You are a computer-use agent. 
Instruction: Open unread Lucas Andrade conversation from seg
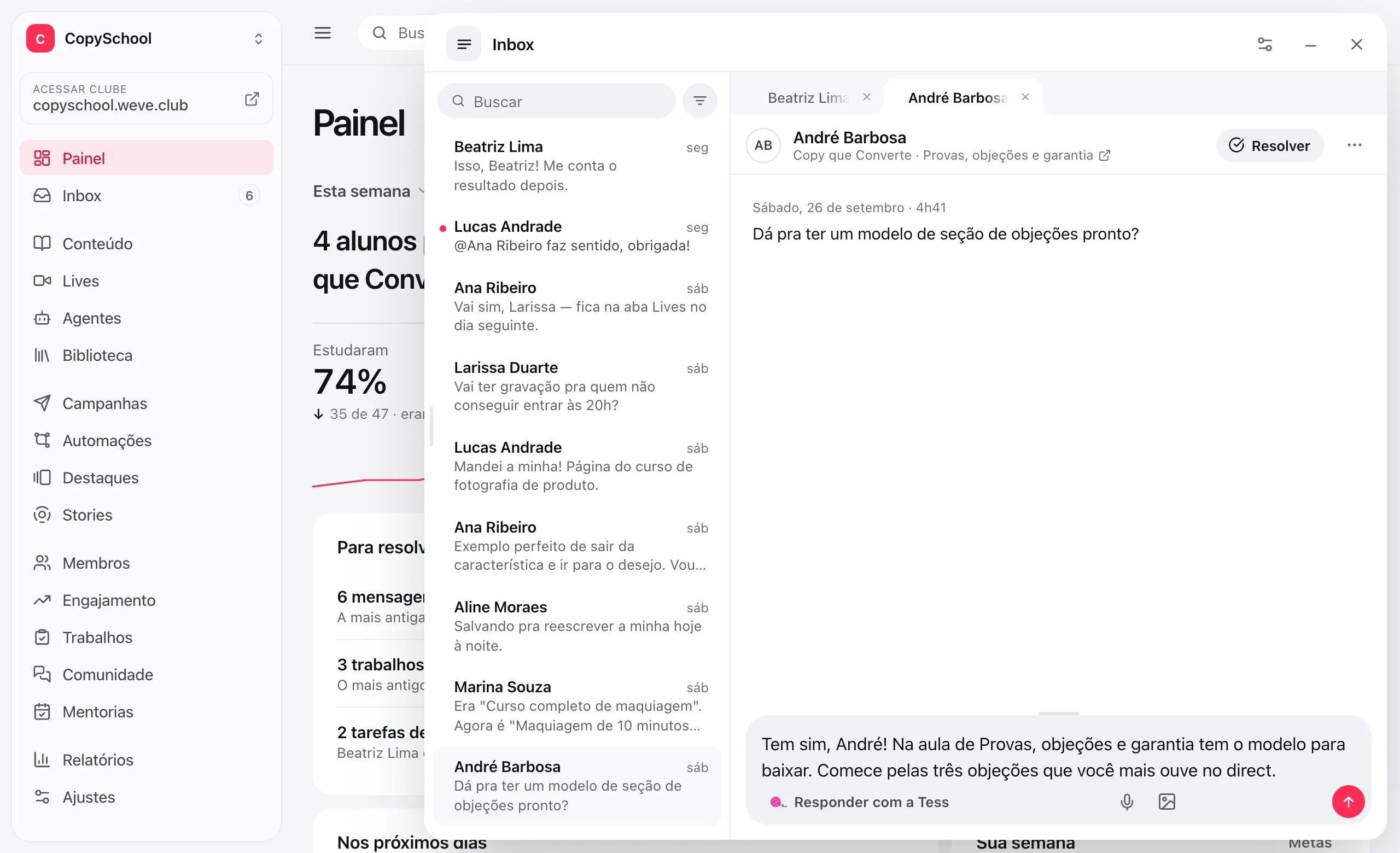pyautogui.click(x=577, y=236)
